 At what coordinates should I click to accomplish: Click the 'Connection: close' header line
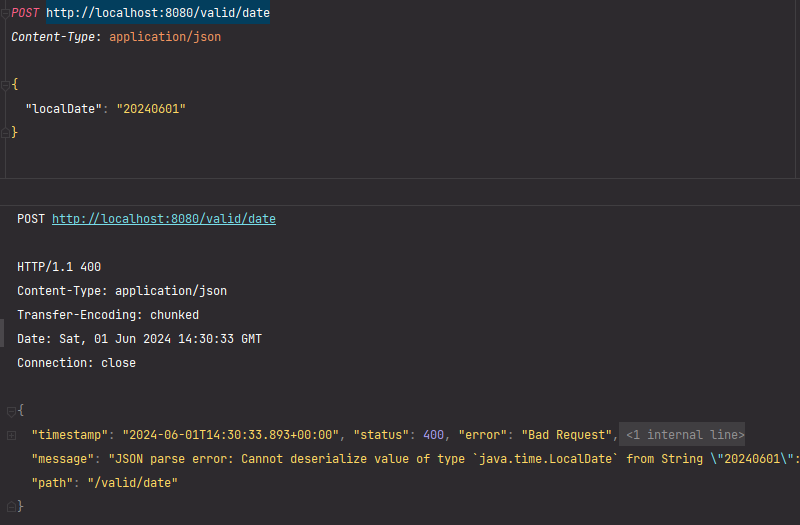[x=77, y=363]
